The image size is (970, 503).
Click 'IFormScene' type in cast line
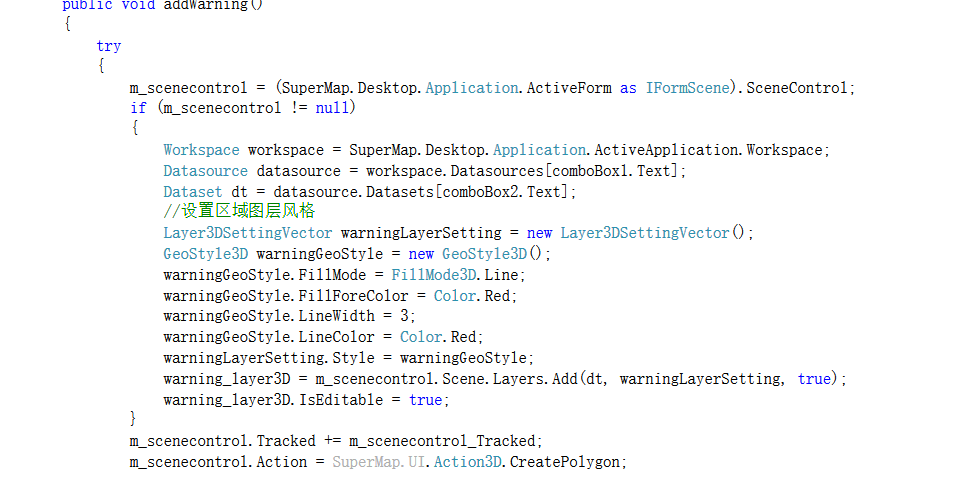tap(687, 88)
